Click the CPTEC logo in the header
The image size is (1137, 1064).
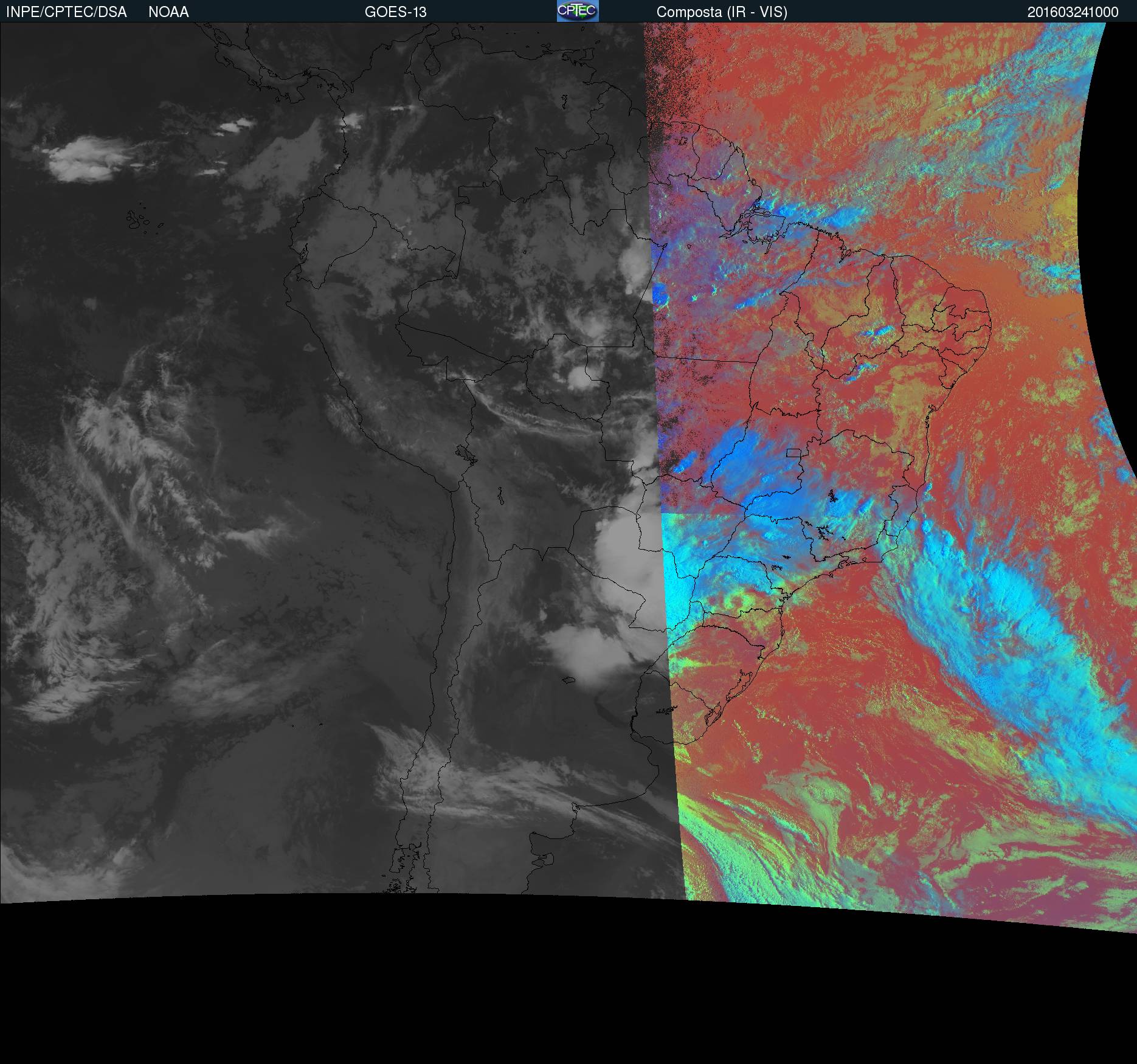coord(578,11)
